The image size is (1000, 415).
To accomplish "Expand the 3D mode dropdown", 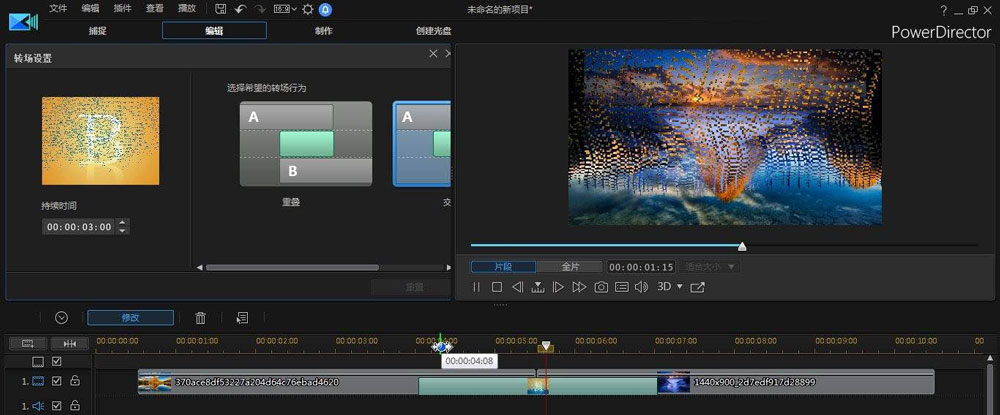I will pyautogui.click(x=680, y=287).
